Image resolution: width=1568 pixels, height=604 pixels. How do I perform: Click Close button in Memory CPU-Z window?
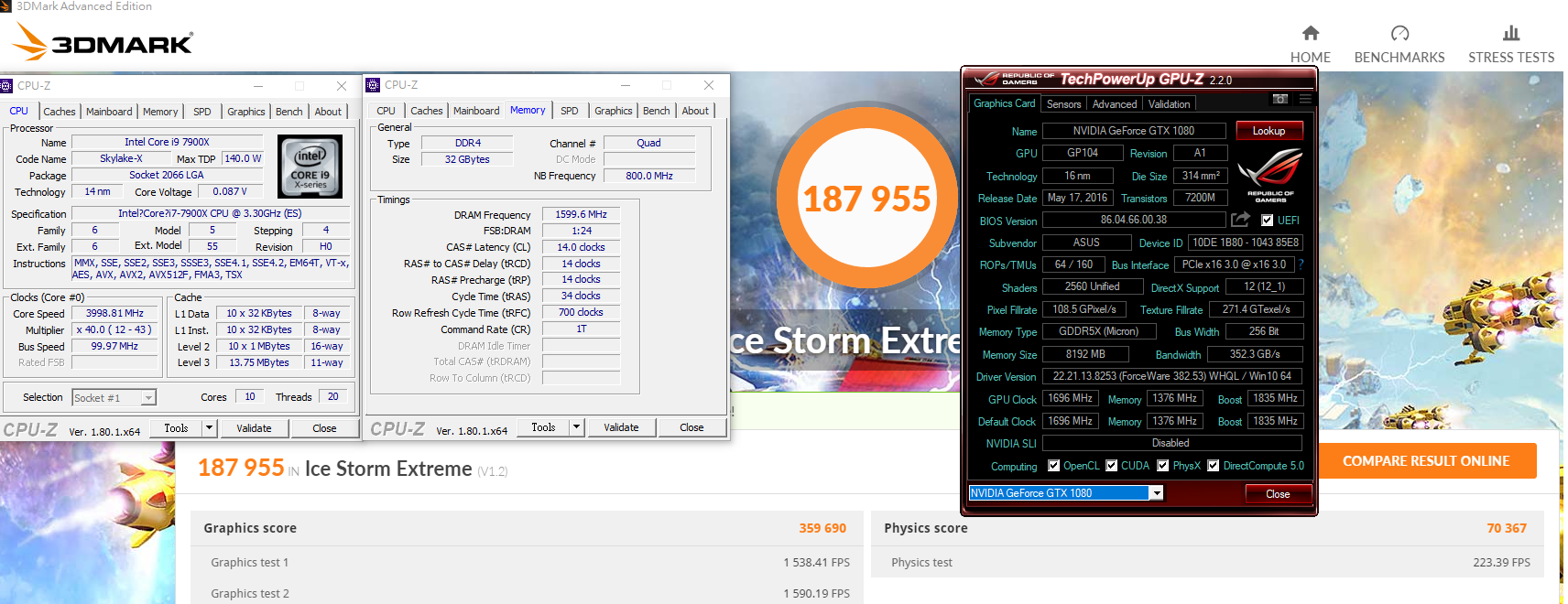coord(691,427)
